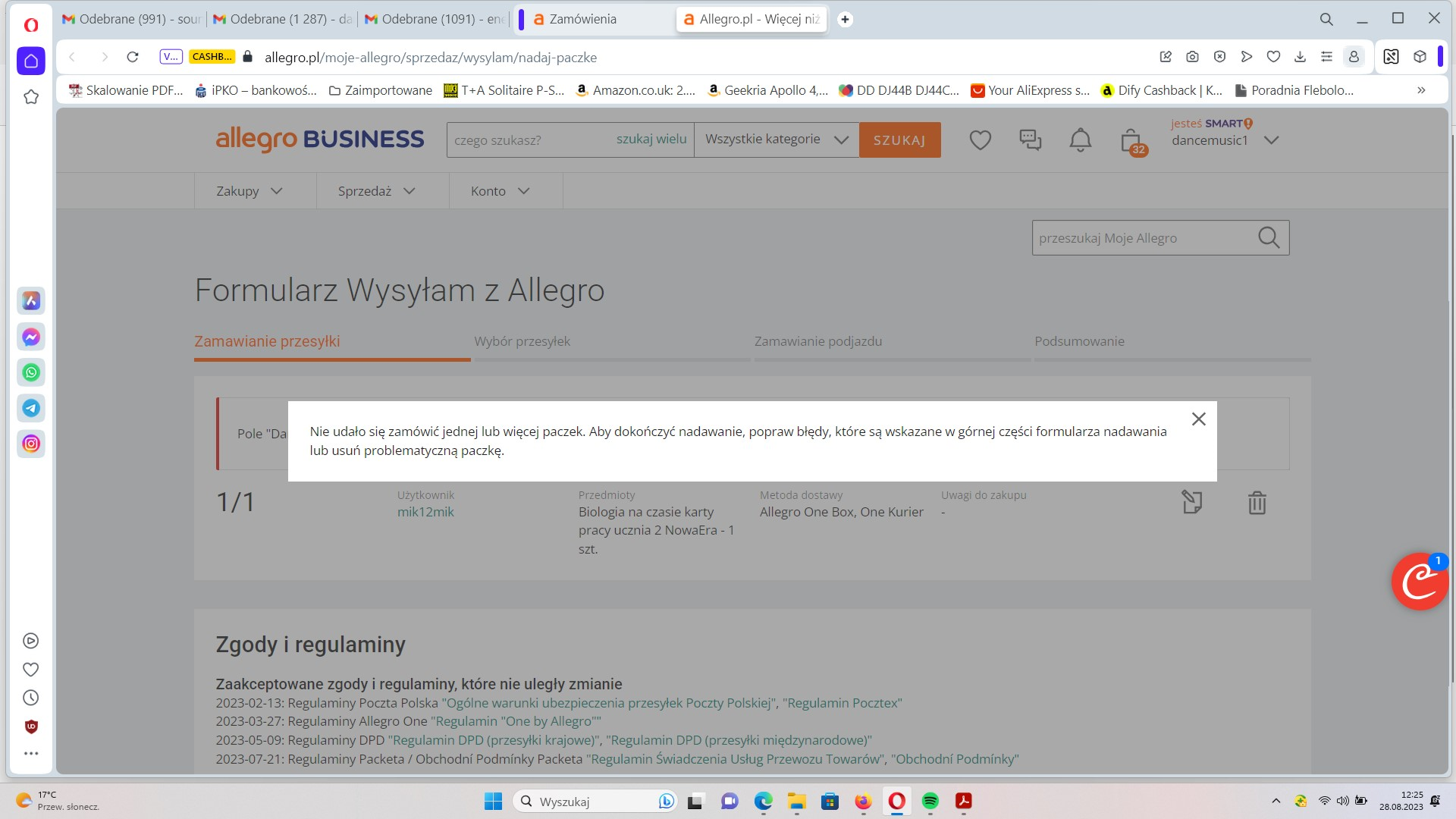Viewport: 1456px width, 819px height.
Task: Open Telegram from the Opera sidebar
Action: click(x=31, y=408)
